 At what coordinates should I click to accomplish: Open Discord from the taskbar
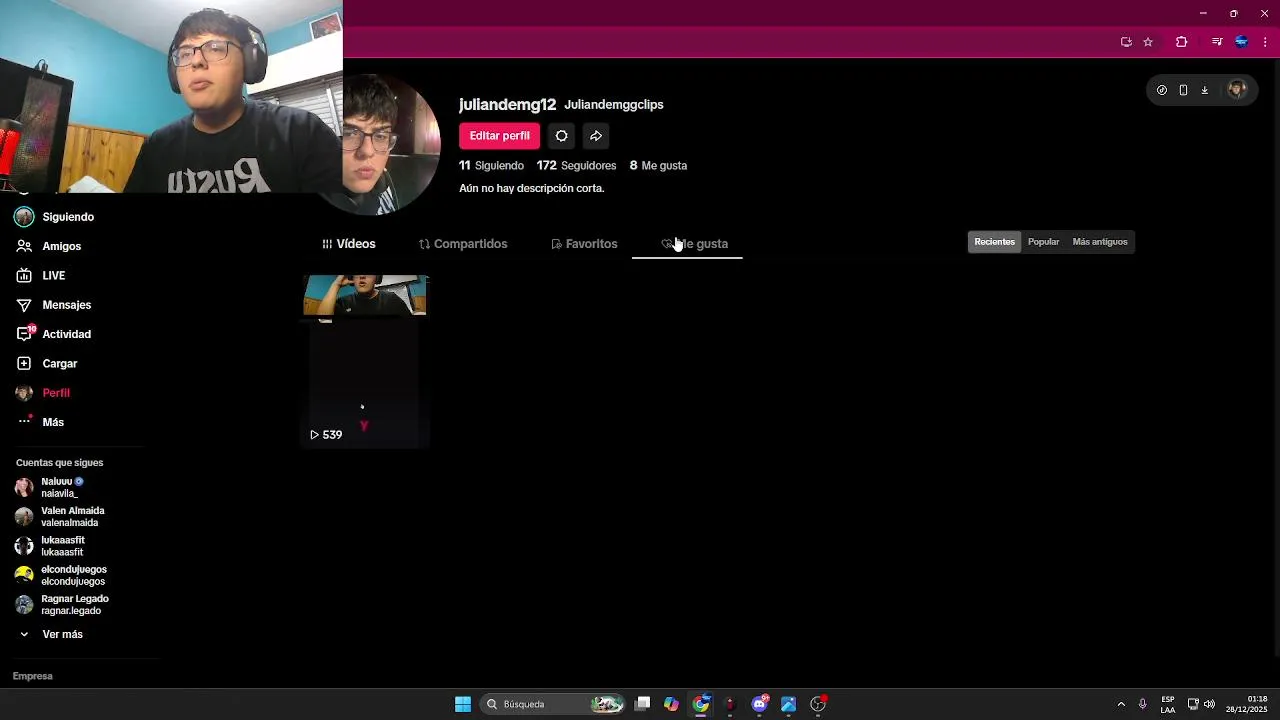[x=760, y=704]
